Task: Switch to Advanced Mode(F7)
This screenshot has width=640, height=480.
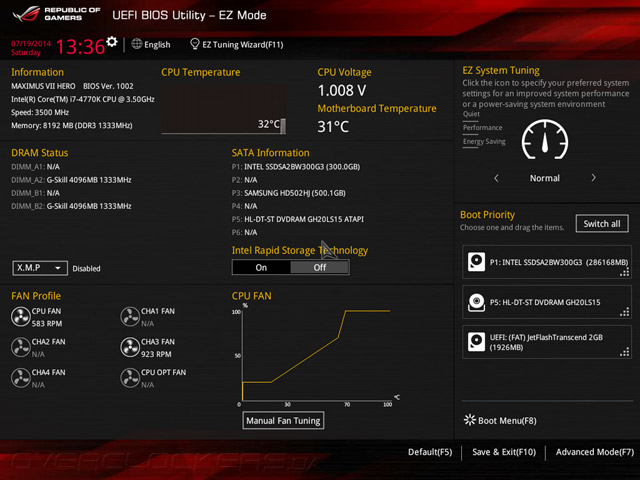Action: coord(595,452)
